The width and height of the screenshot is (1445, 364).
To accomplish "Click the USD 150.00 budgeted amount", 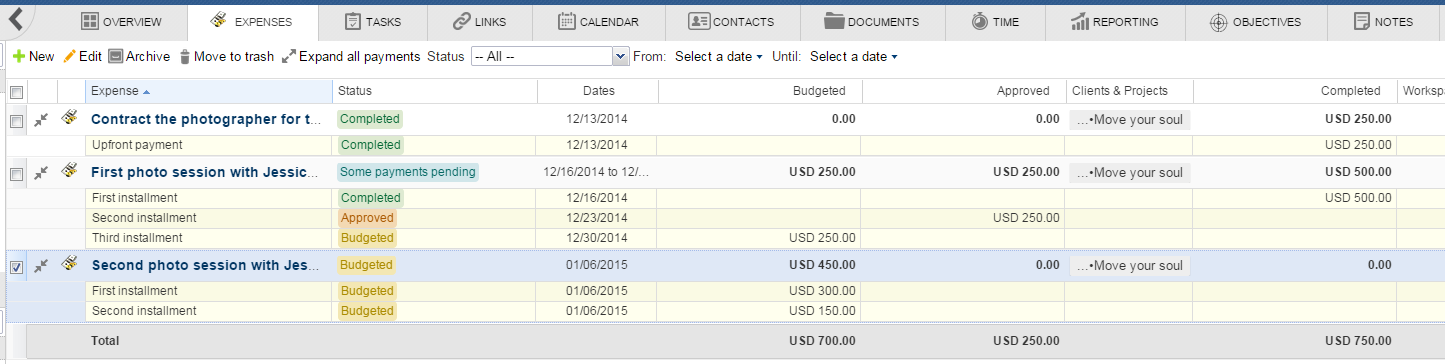I will click(x=822, y=311).
